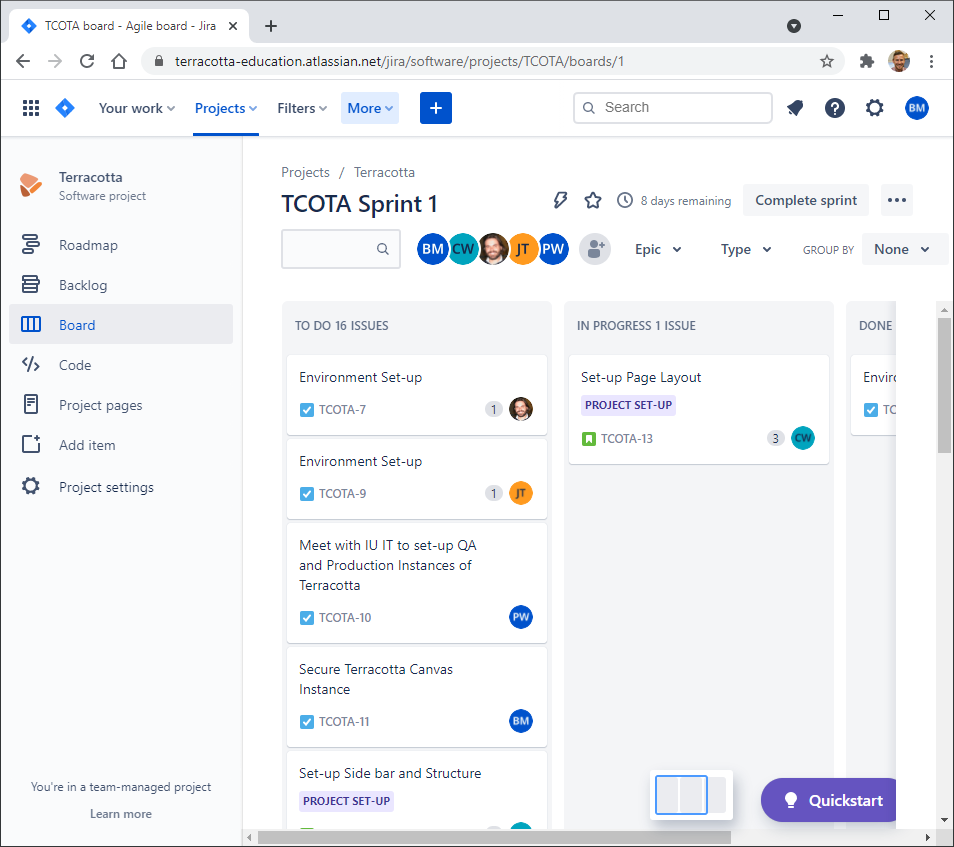Viewport: 954px width, 847px height.
Task: Open BM profile avatar in top bar
Action: point(916,108)
